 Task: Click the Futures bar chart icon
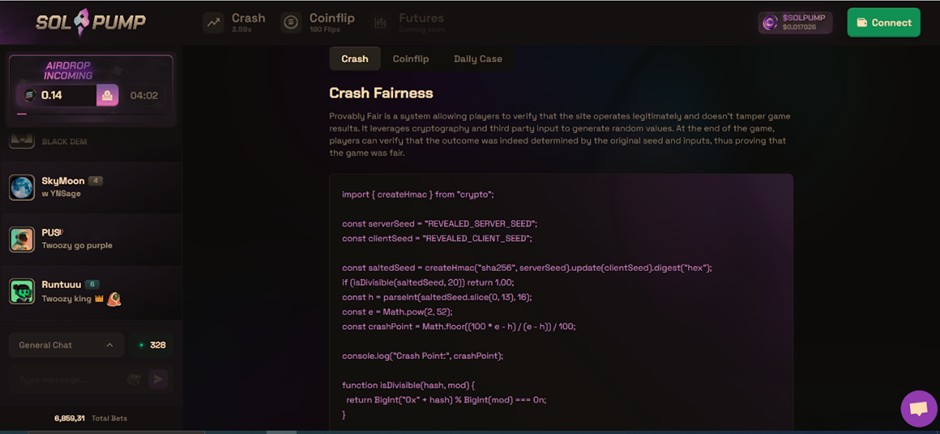380,23
